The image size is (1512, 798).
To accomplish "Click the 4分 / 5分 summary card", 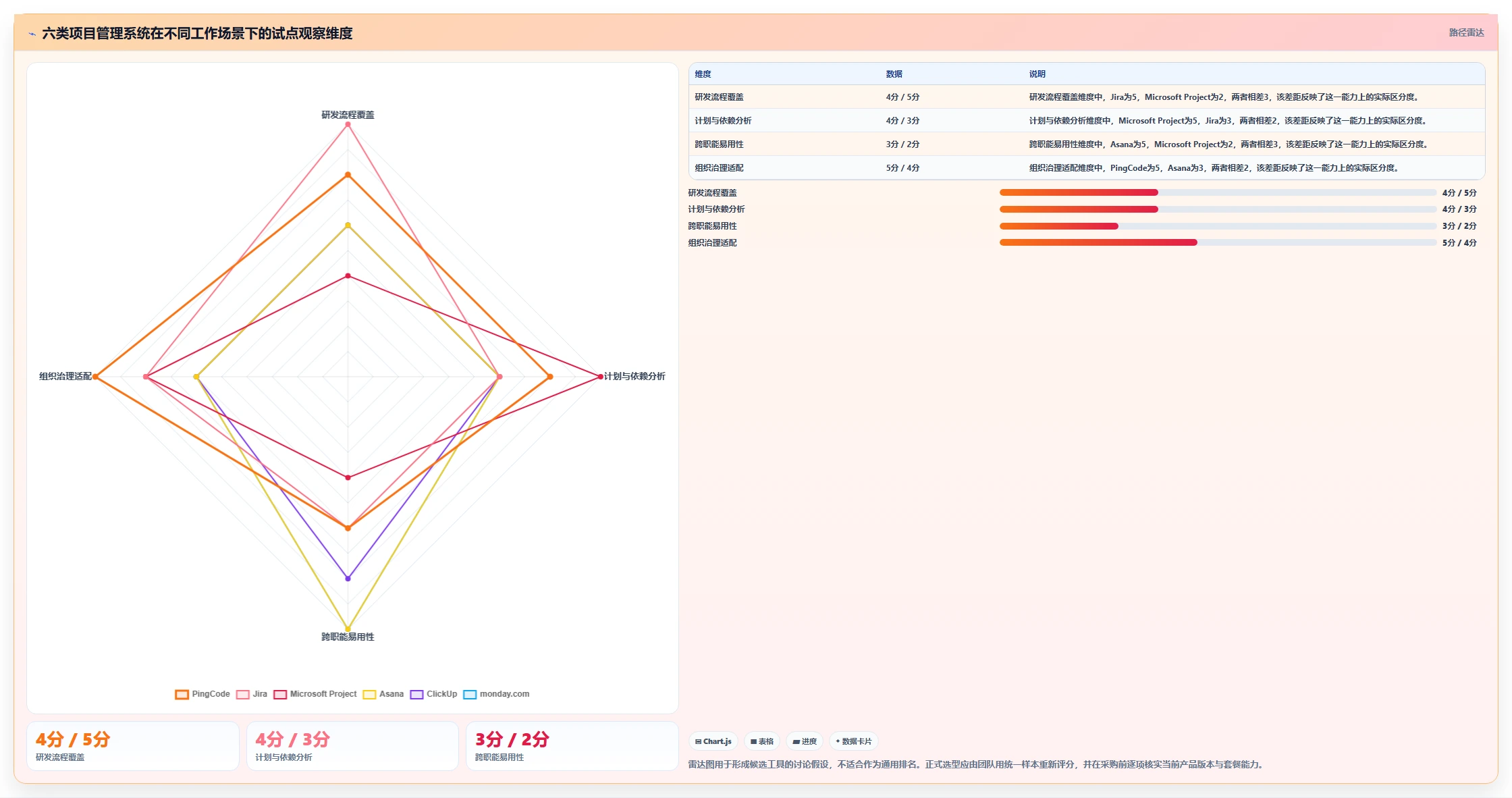I will [x=133, y=746].
